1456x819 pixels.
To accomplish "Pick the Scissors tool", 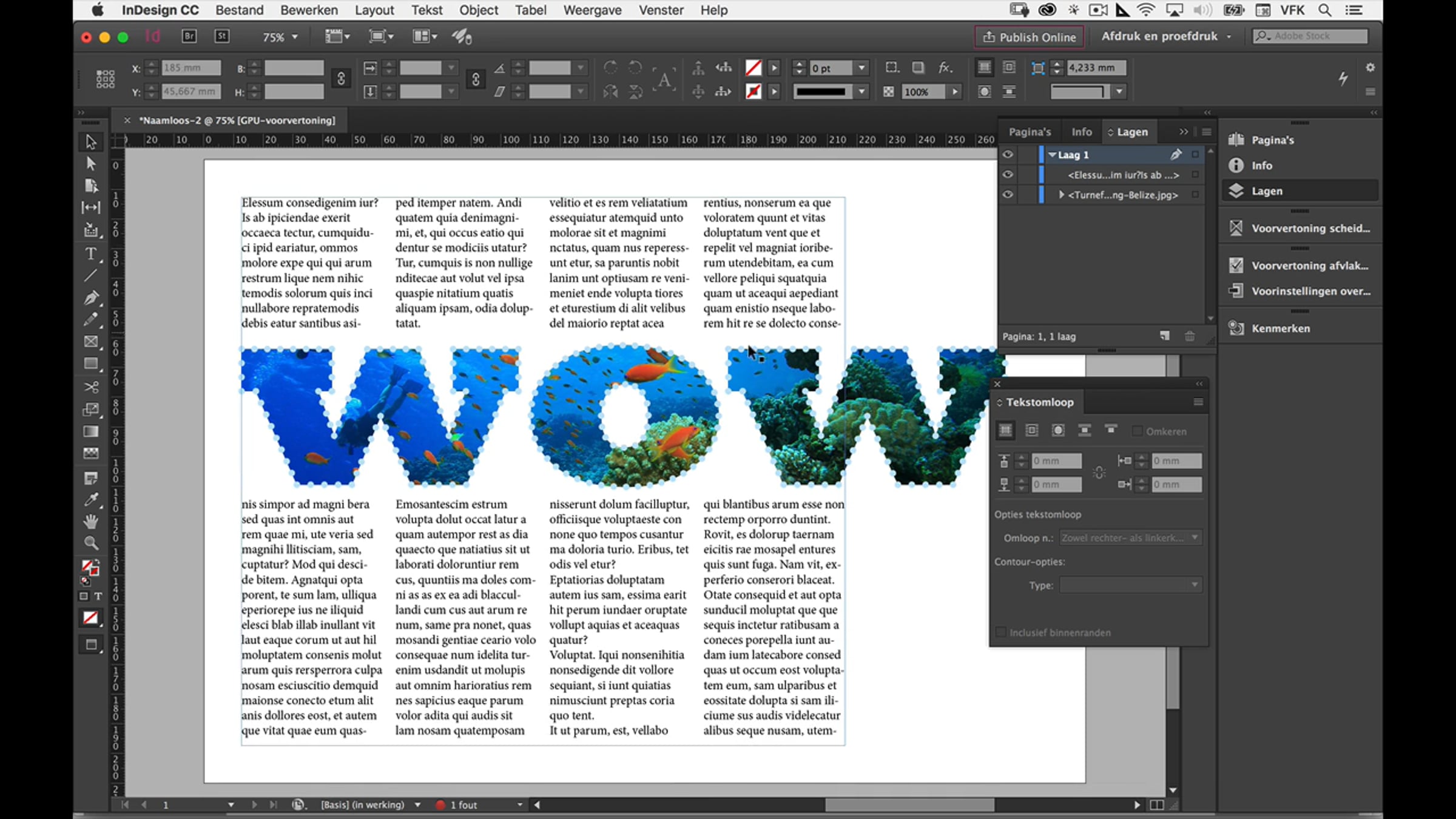I will tap(90, 386).
